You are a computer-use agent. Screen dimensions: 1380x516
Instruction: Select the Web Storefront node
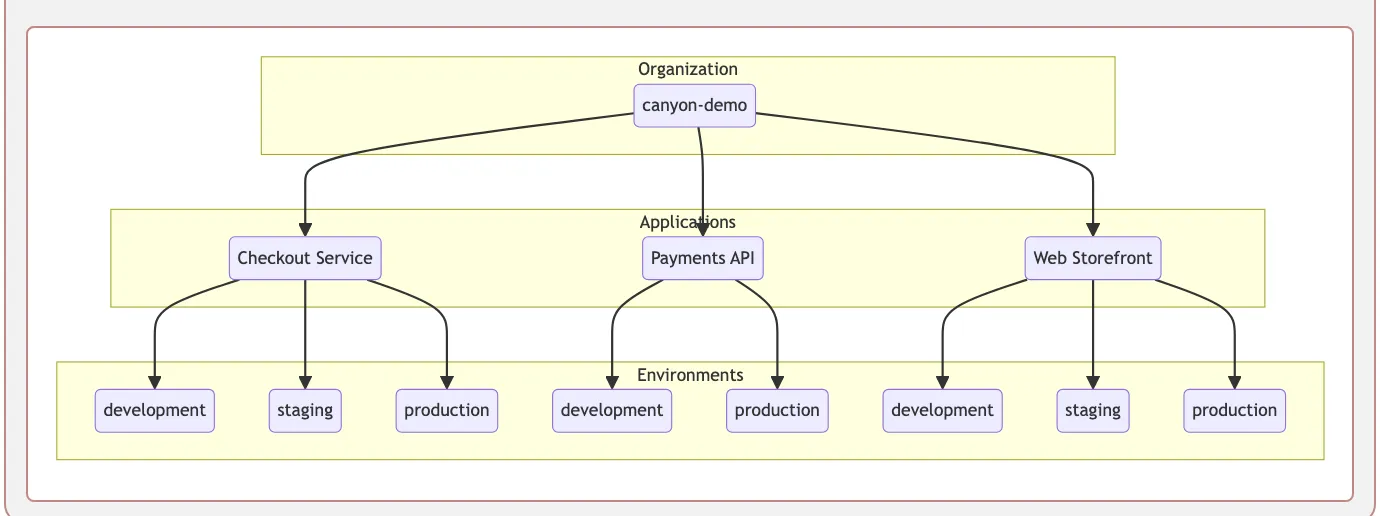click(x=1093, y=258)
